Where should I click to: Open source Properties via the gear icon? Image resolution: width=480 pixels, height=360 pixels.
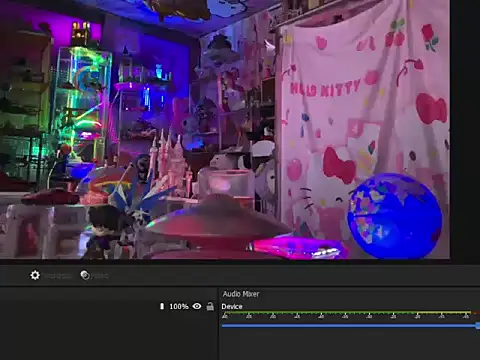[35, 275]
